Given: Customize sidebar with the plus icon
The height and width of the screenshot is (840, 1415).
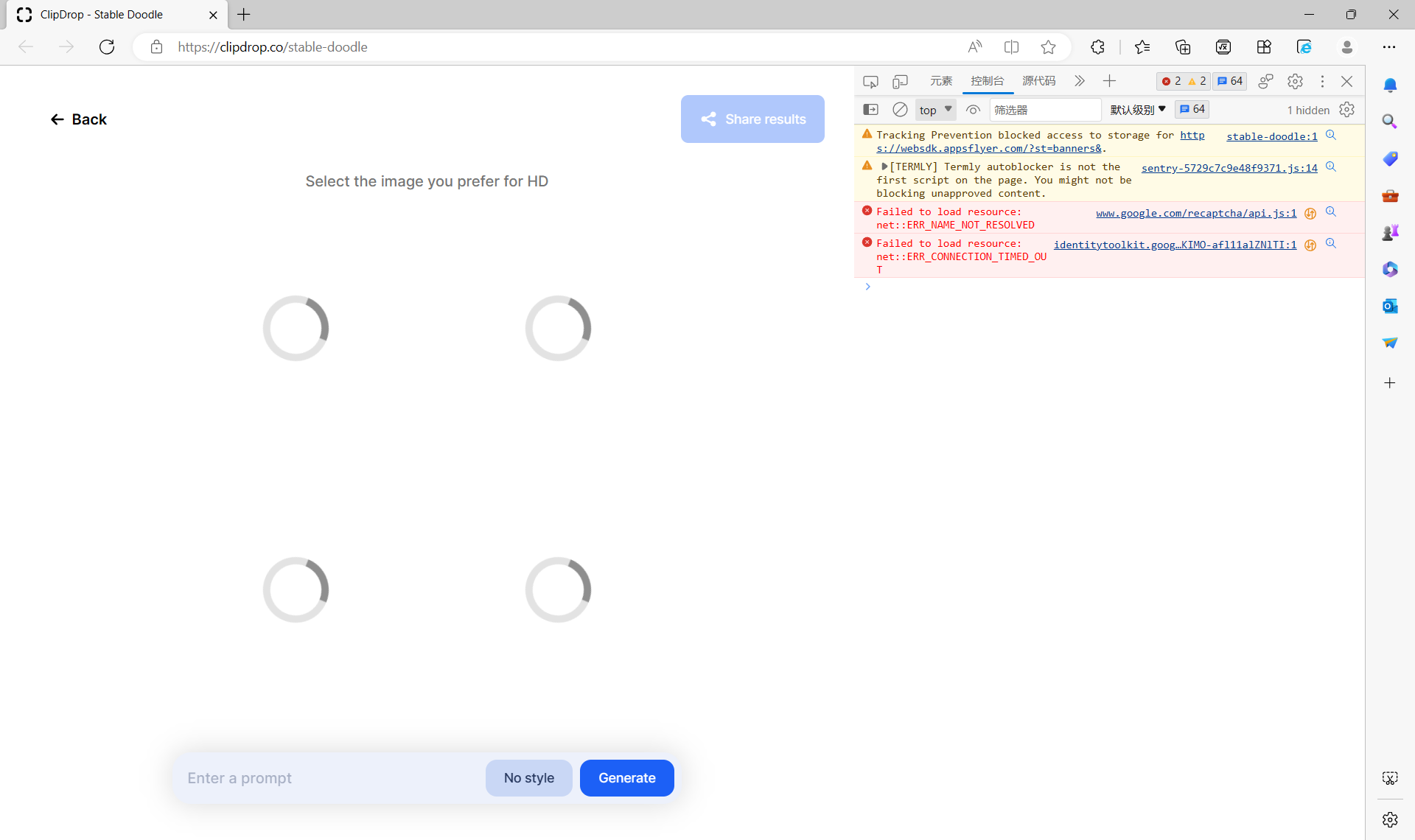Looking at the screenshot, I should tap(1390, 383).
